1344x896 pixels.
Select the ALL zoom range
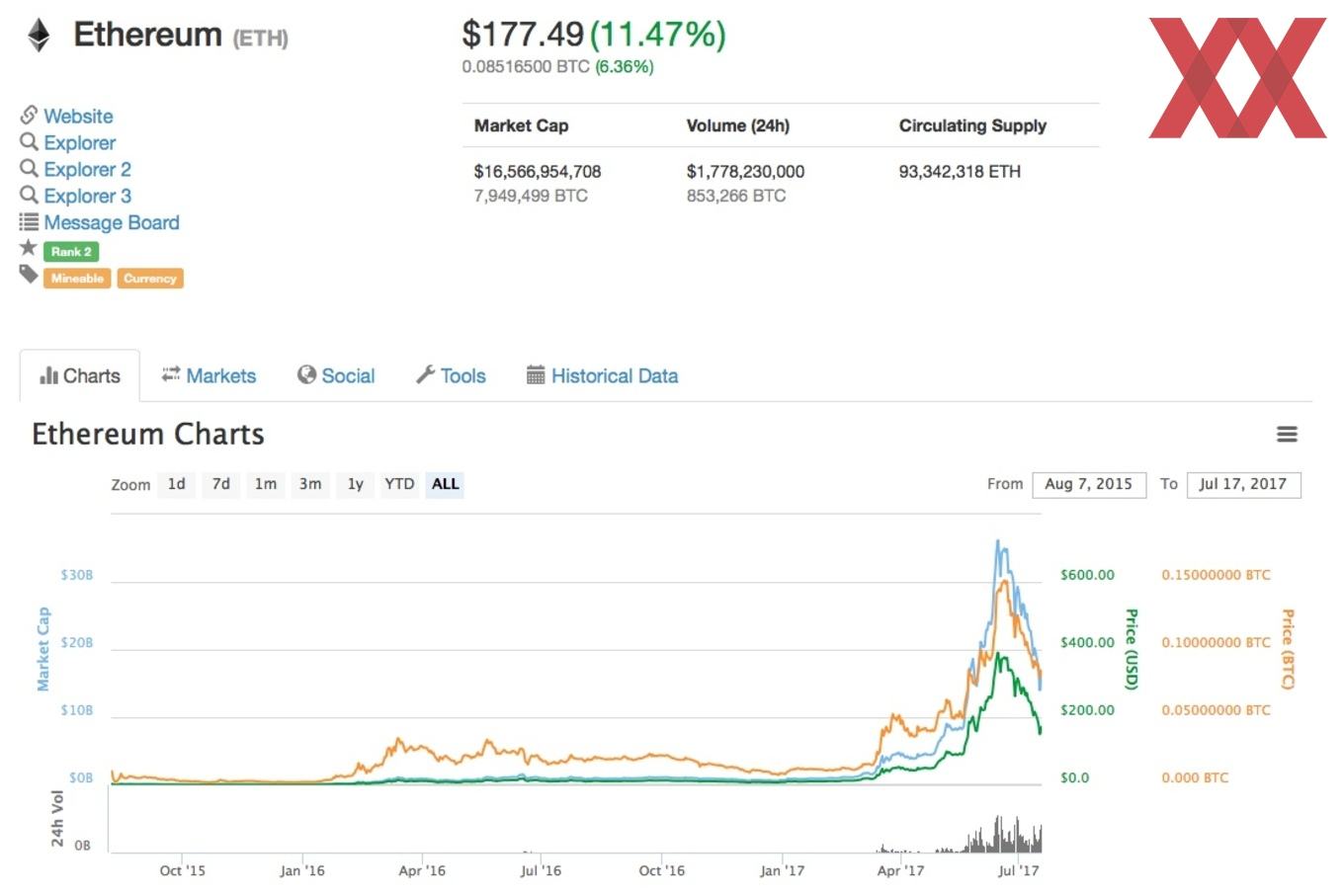click(x=446, y=484)
